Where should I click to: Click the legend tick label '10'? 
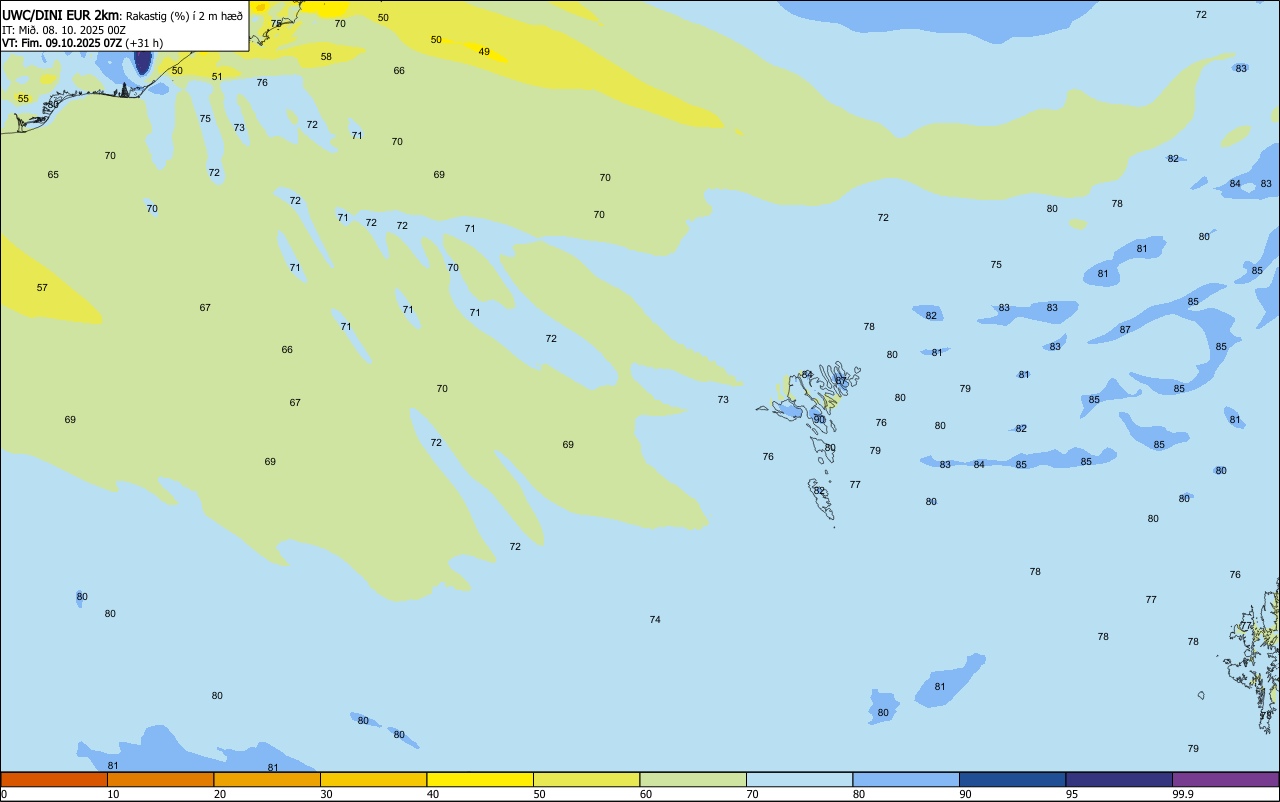(113, 794)
